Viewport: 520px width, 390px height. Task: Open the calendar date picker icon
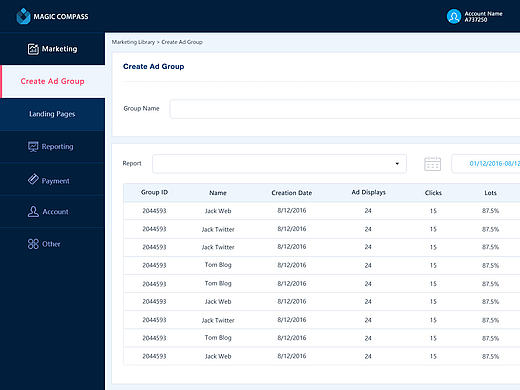(x=432, y=164)
